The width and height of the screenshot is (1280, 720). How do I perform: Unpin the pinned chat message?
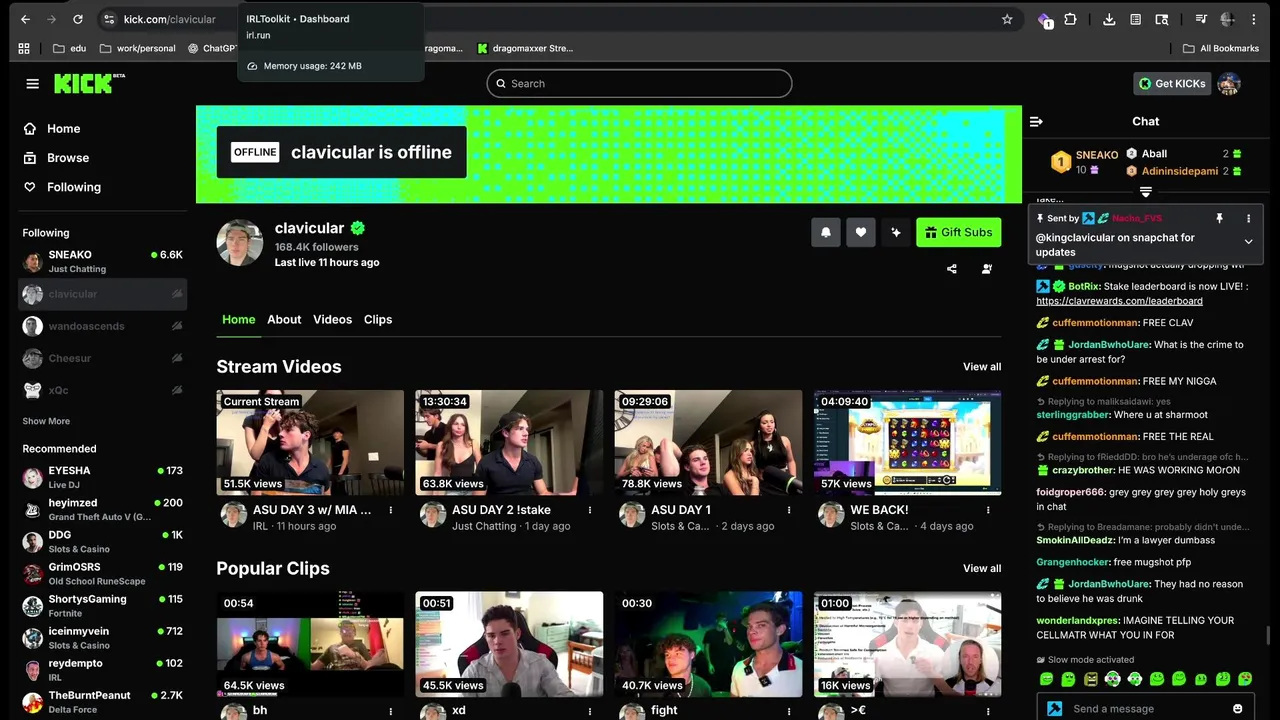tap(1219, 218)
